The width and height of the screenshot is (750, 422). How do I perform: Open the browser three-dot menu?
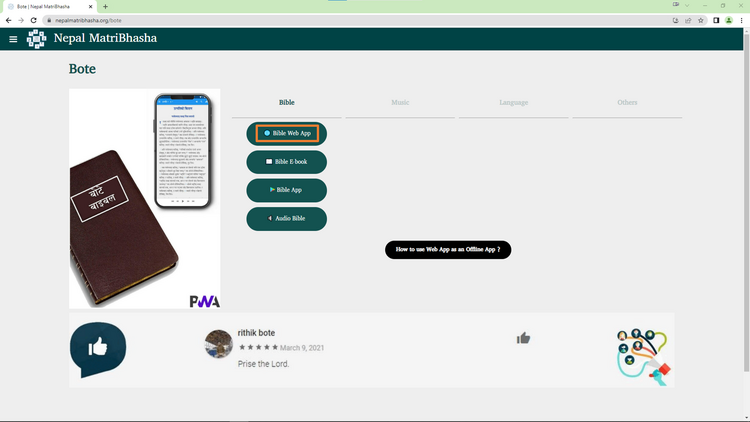coord(741,20)
